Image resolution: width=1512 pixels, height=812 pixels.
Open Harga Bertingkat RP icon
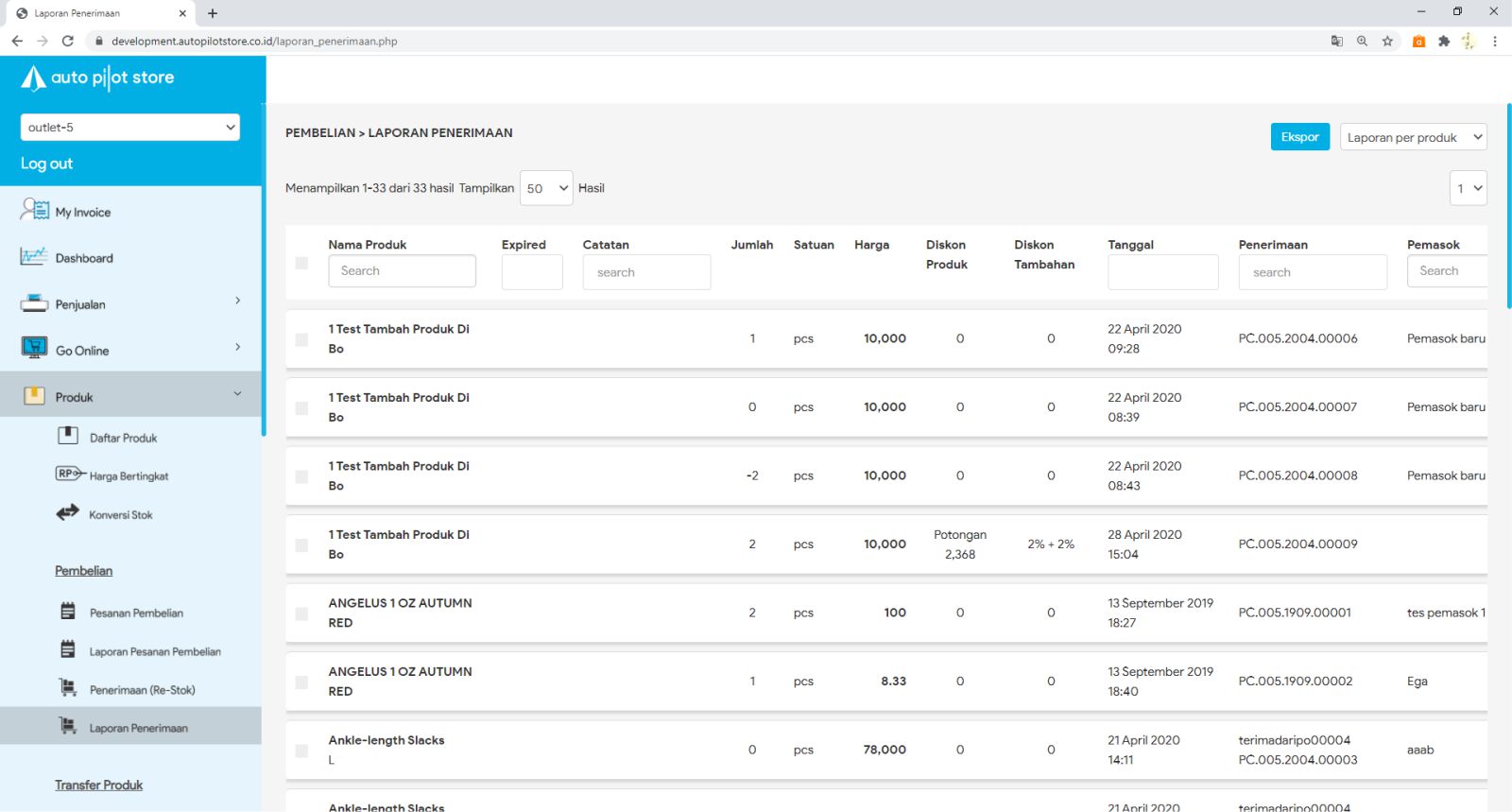[x=70, y=474]
